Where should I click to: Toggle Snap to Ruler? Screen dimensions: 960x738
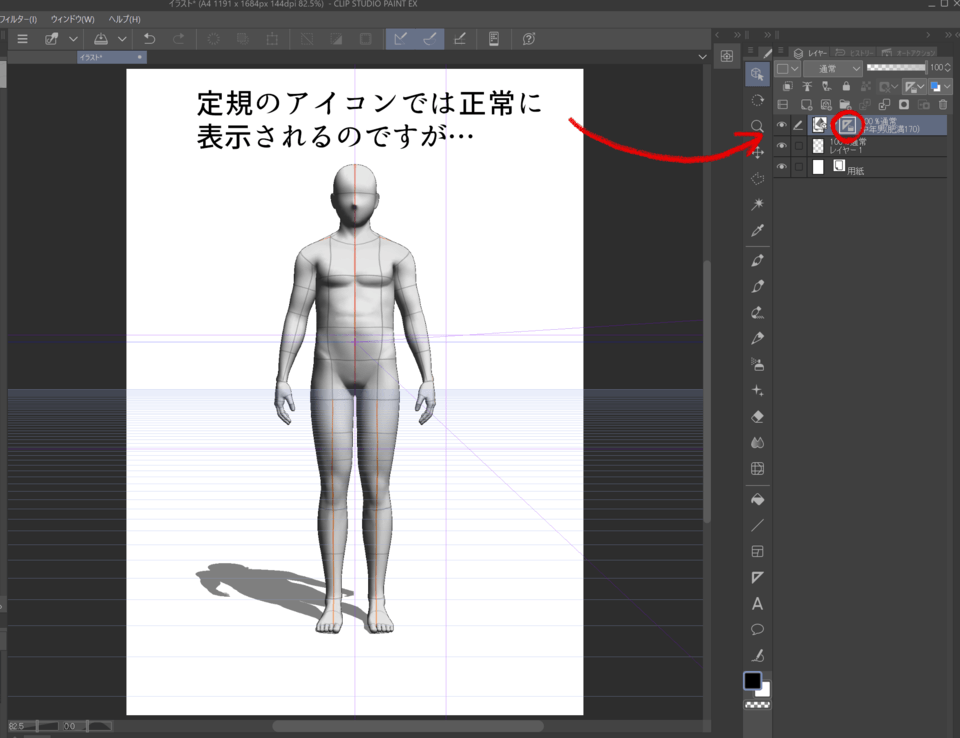pos(400,39)
